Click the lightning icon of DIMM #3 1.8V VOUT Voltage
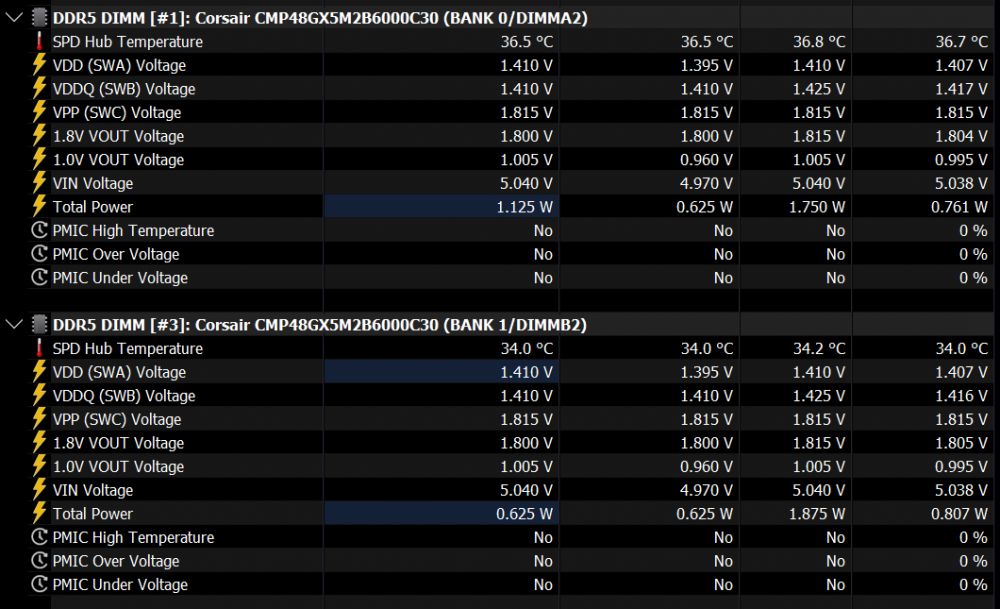This screenshot has width=1000, height=609. [x=40, y=443]
